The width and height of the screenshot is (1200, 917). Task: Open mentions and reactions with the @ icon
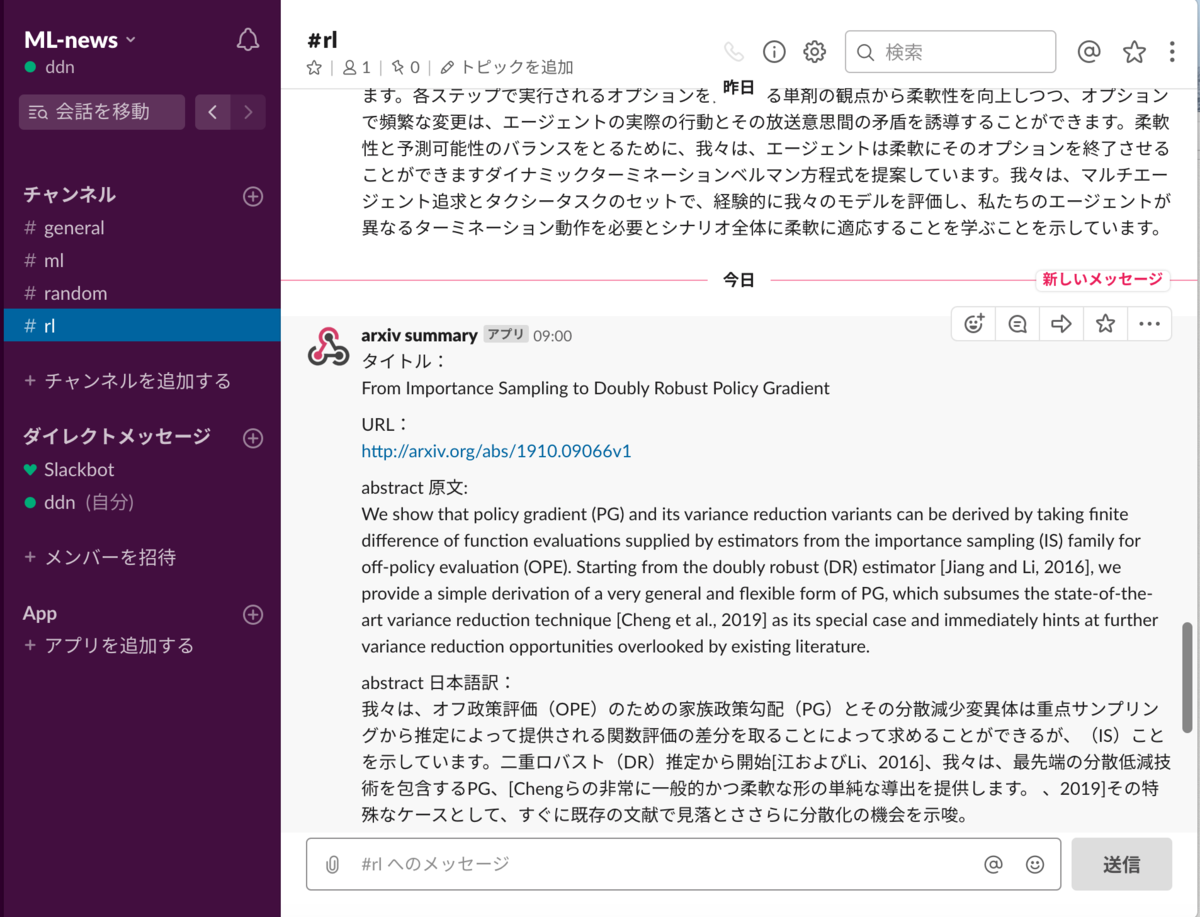[1089, 51]
